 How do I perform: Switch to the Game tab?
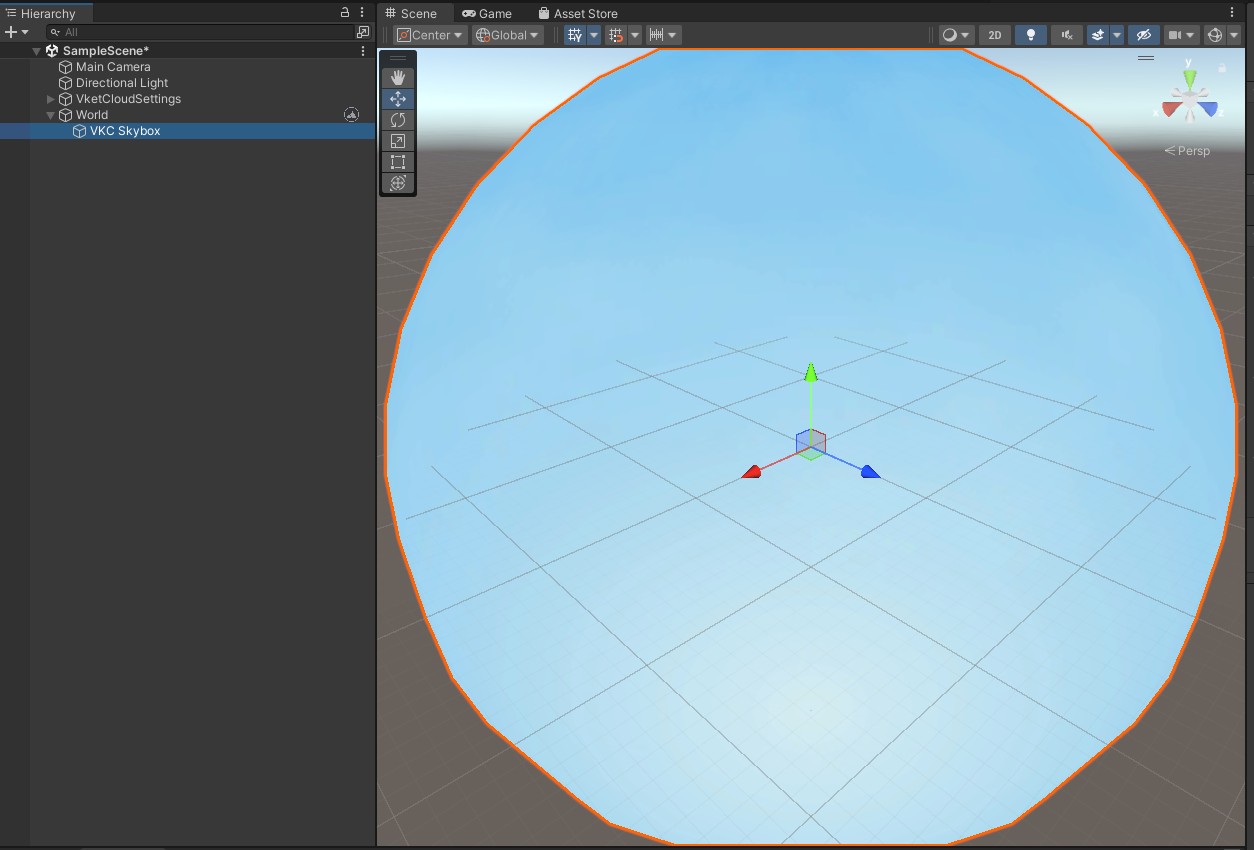[x=489, y=13]
